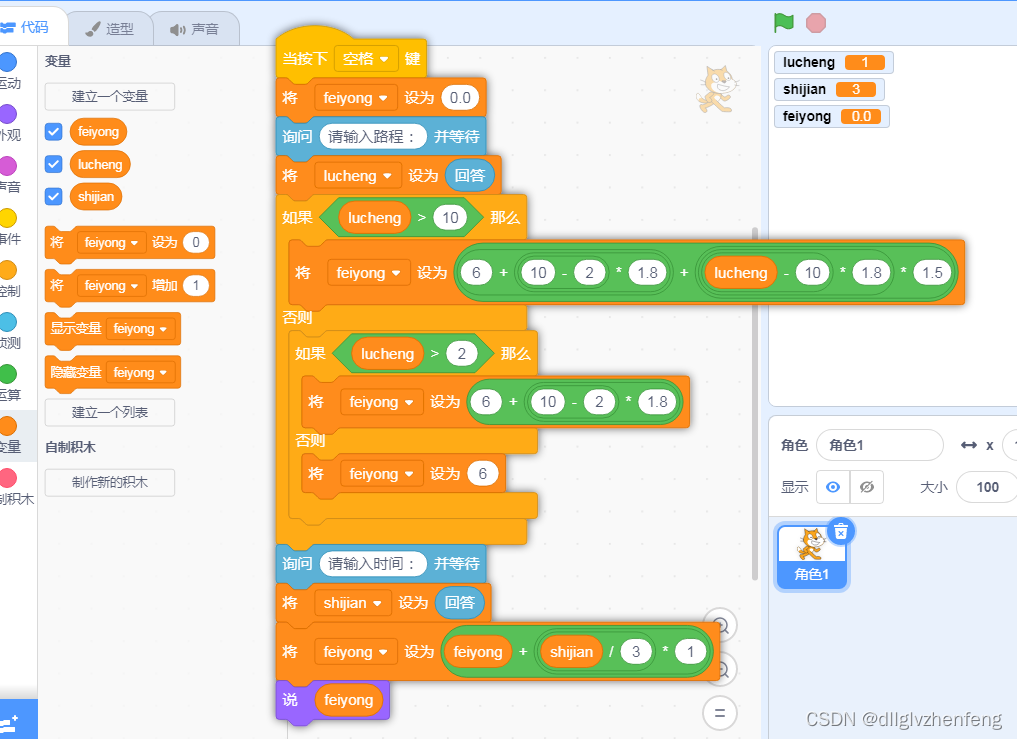Open feiyong dropdown in 设为 6 block
1017x739 pixels.
381,474
